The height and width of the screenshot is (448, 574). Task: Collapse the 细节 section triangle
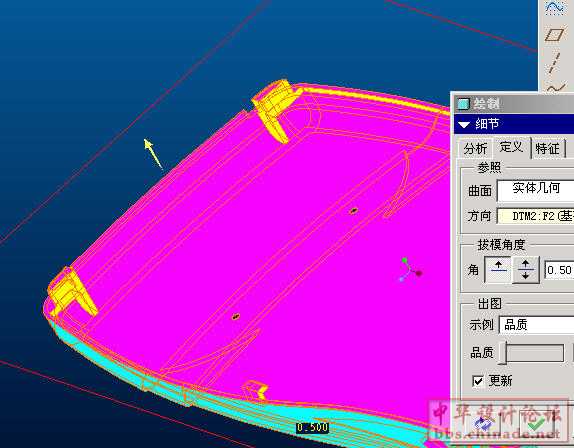coord(464,124)
